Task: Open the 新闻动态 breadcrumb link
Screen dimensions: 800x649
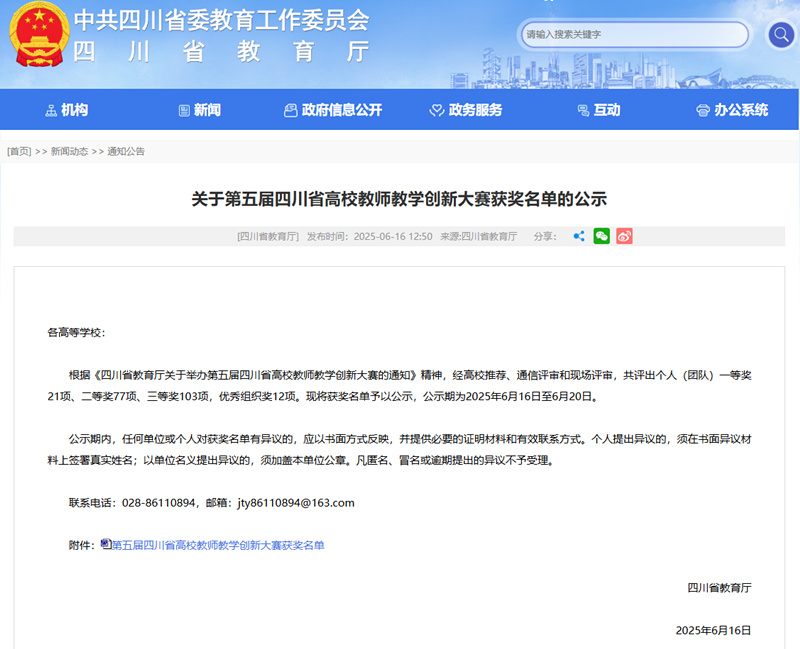Action: (69, 152)
